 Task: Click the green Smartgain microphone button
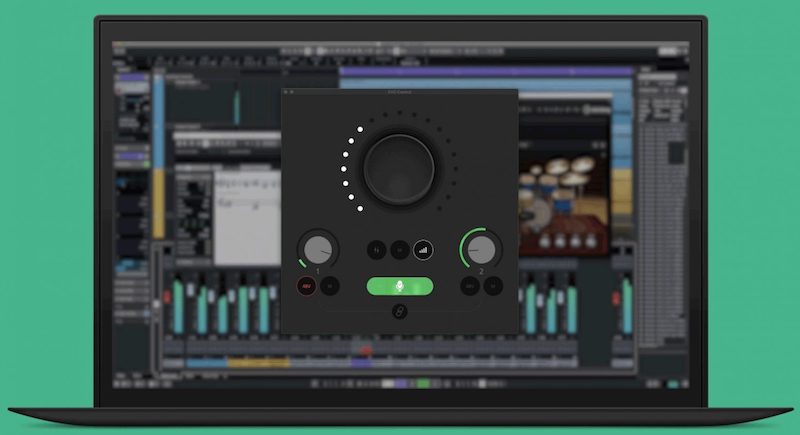[399, 286]
